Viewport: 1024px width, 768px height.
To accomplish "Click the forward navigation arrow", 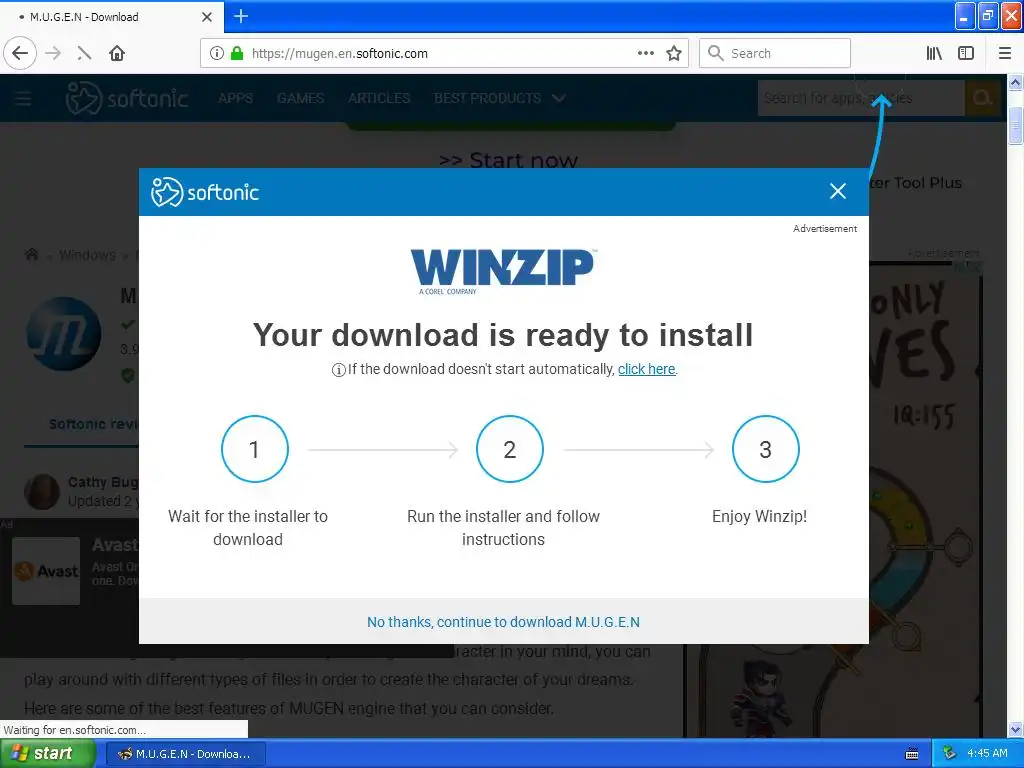I will [x=53, y=53].
